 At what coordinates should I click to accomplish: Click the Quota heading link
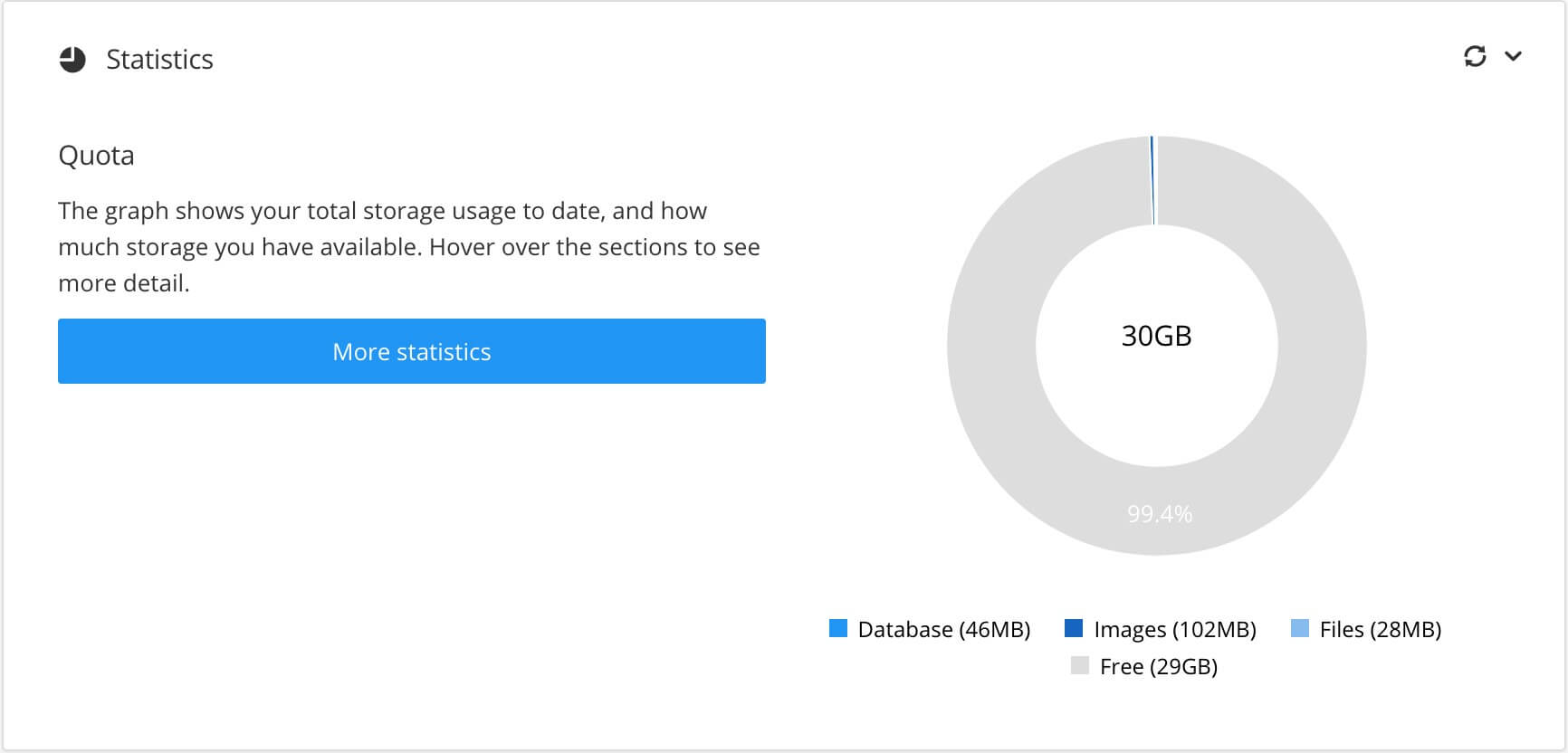(x=96, y=155)
